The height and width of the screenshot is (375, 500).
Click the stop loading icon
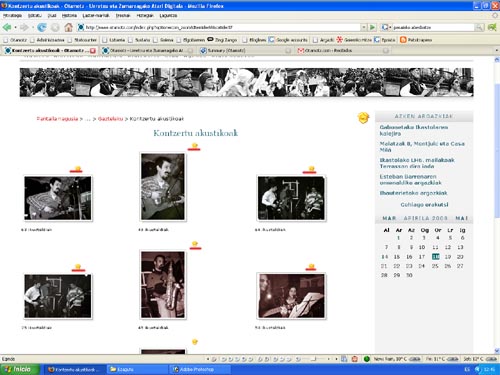click(55, 27)
